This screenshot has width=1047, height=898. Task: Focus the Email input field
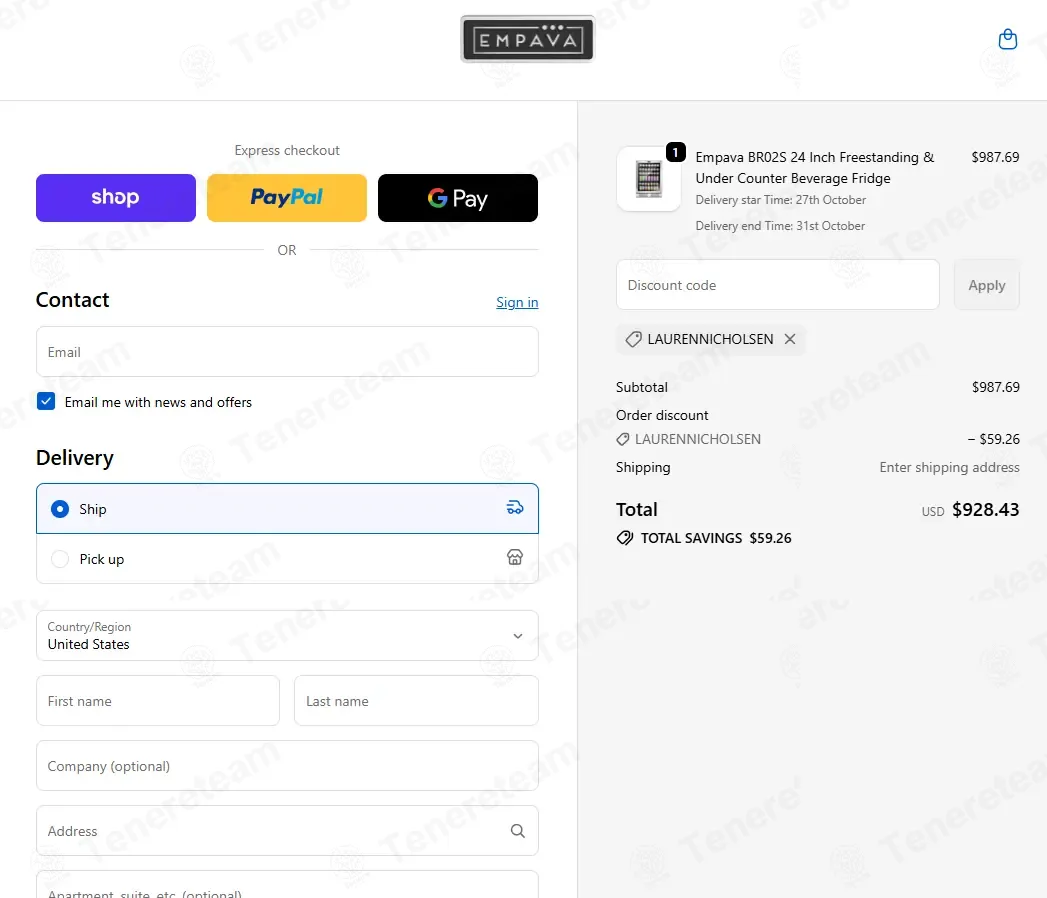(287, 352)
